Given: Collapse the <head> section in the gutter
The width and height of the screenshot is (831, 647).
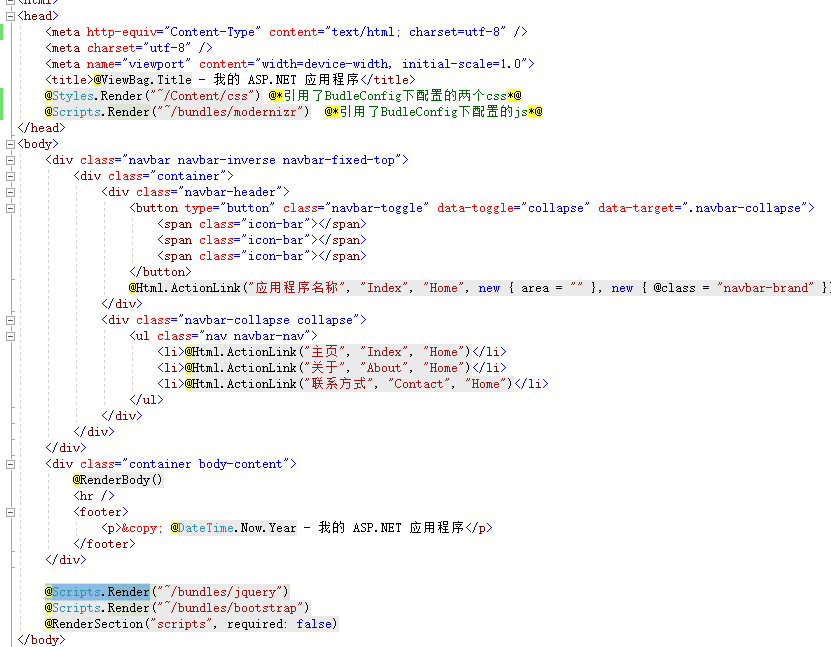Looking at the screenshot, I should [10, 16].
